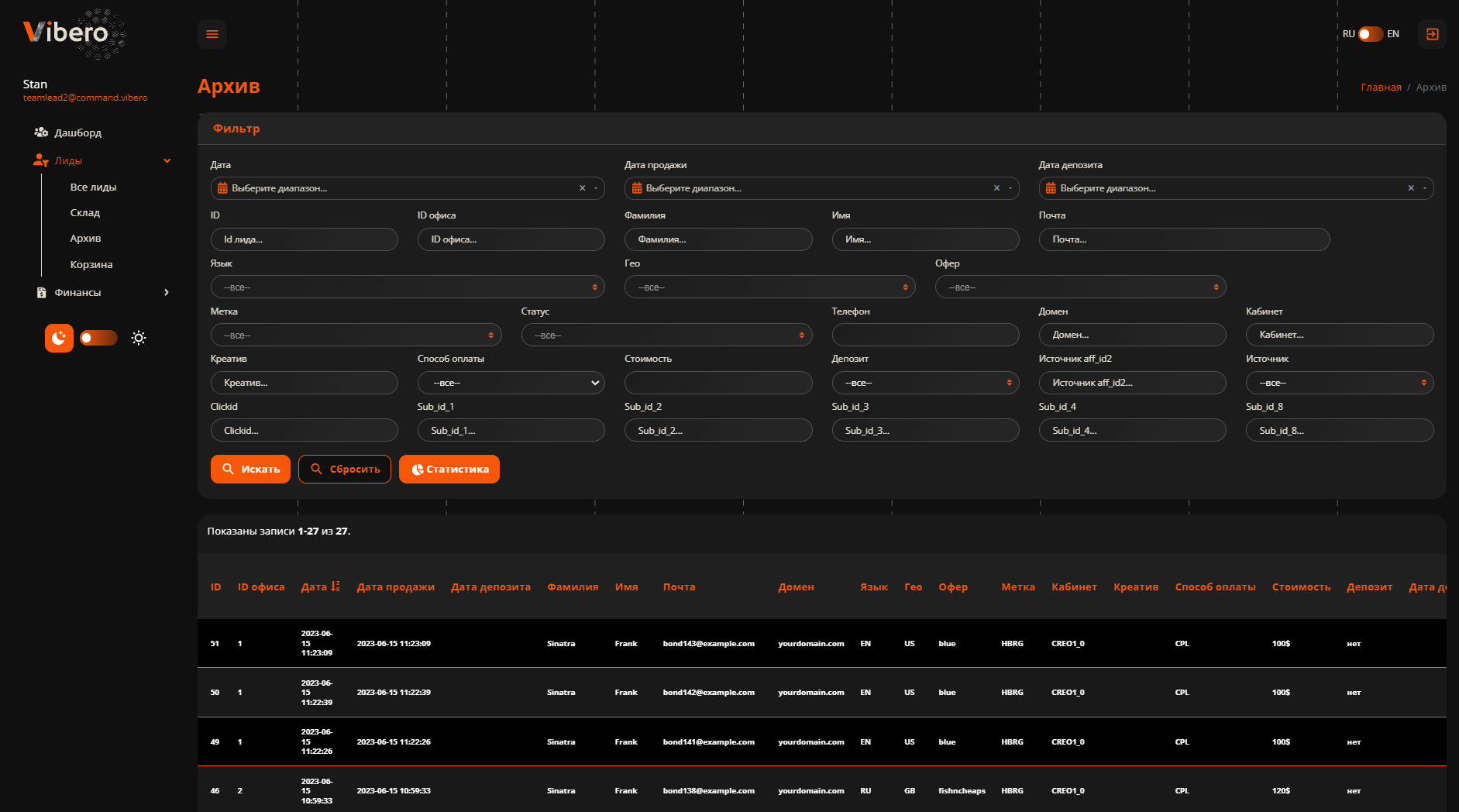Focus the ID офиса input field

click(x=511, y=239)
